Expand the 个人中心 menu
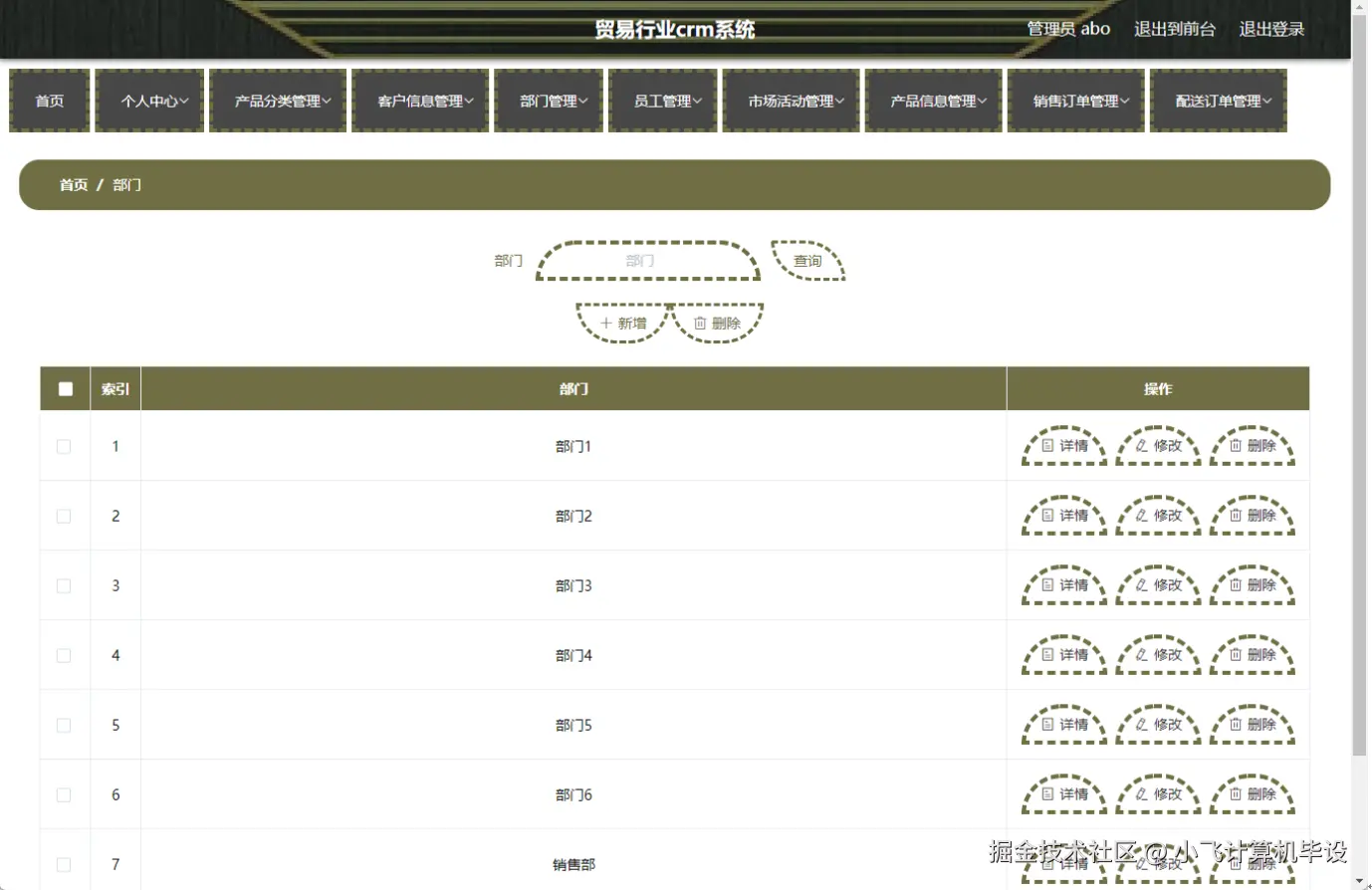 149,101
